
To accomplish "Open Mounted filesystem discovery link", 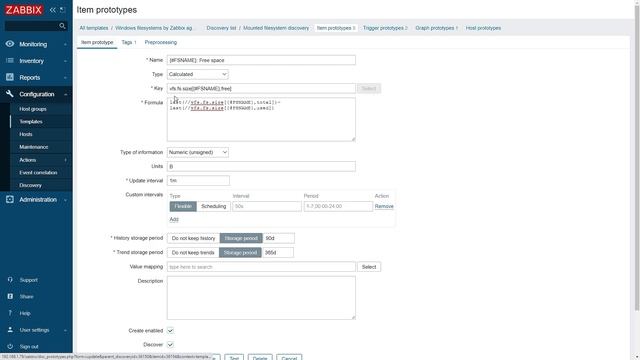I will click(x=276, y=28).
